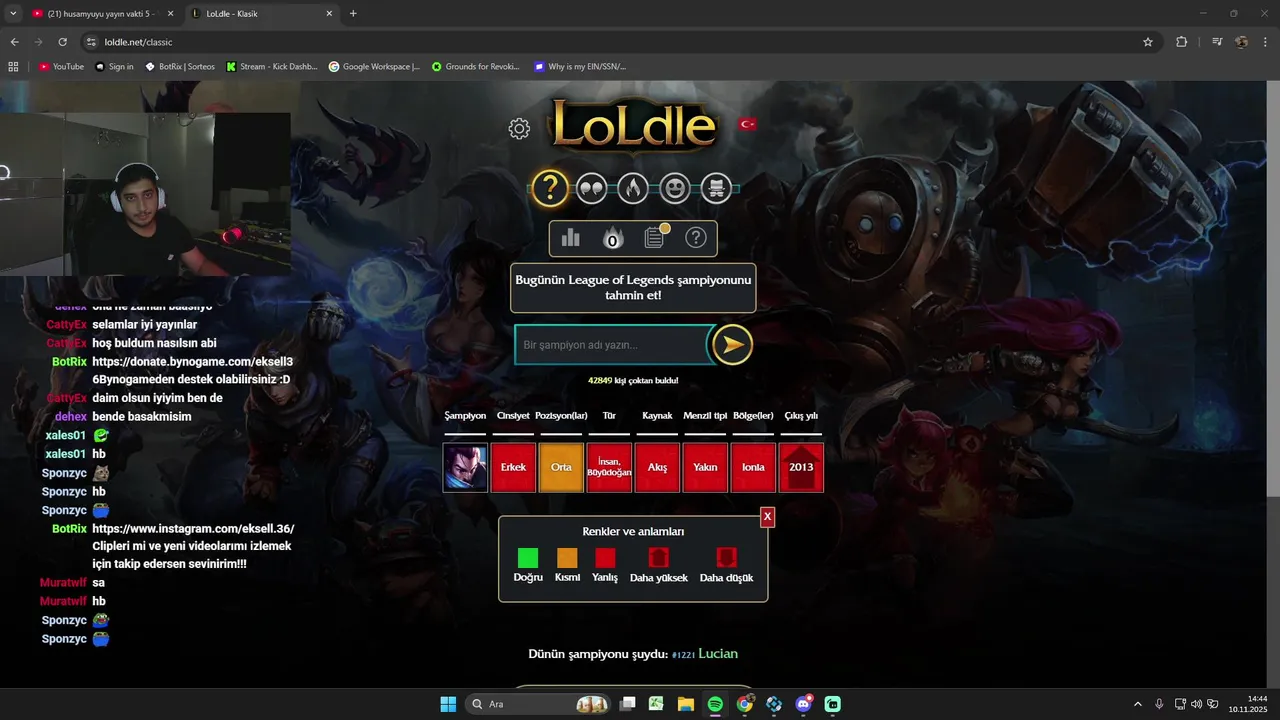This screenshot has width=1280, height=720.
Task: Click the Yasuo champion portrait
Action: pyautogui.click(x=465, y=468)
